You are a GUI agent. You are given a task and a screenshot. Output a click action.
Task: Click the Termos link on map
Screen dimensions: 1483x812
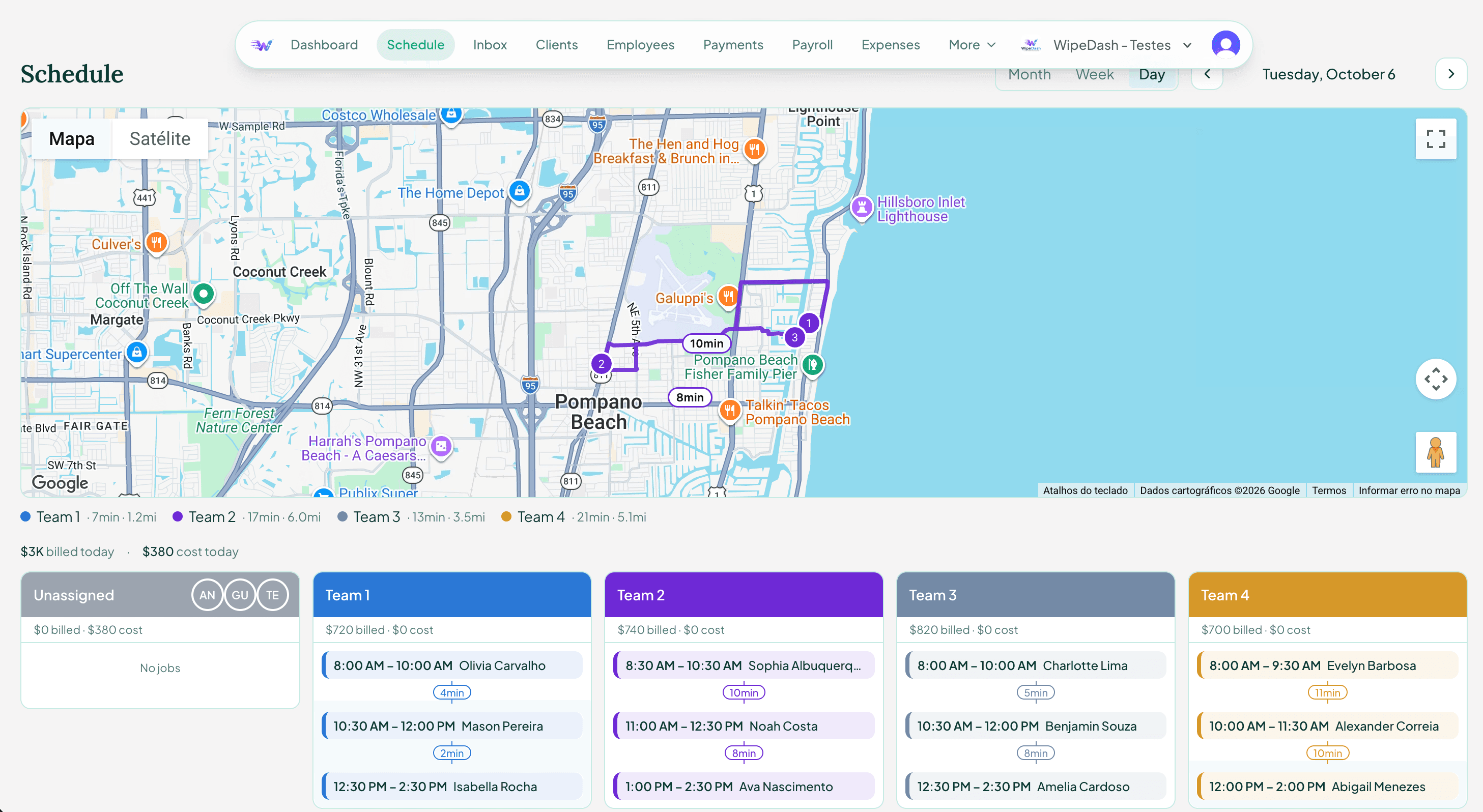(1329, 490)
